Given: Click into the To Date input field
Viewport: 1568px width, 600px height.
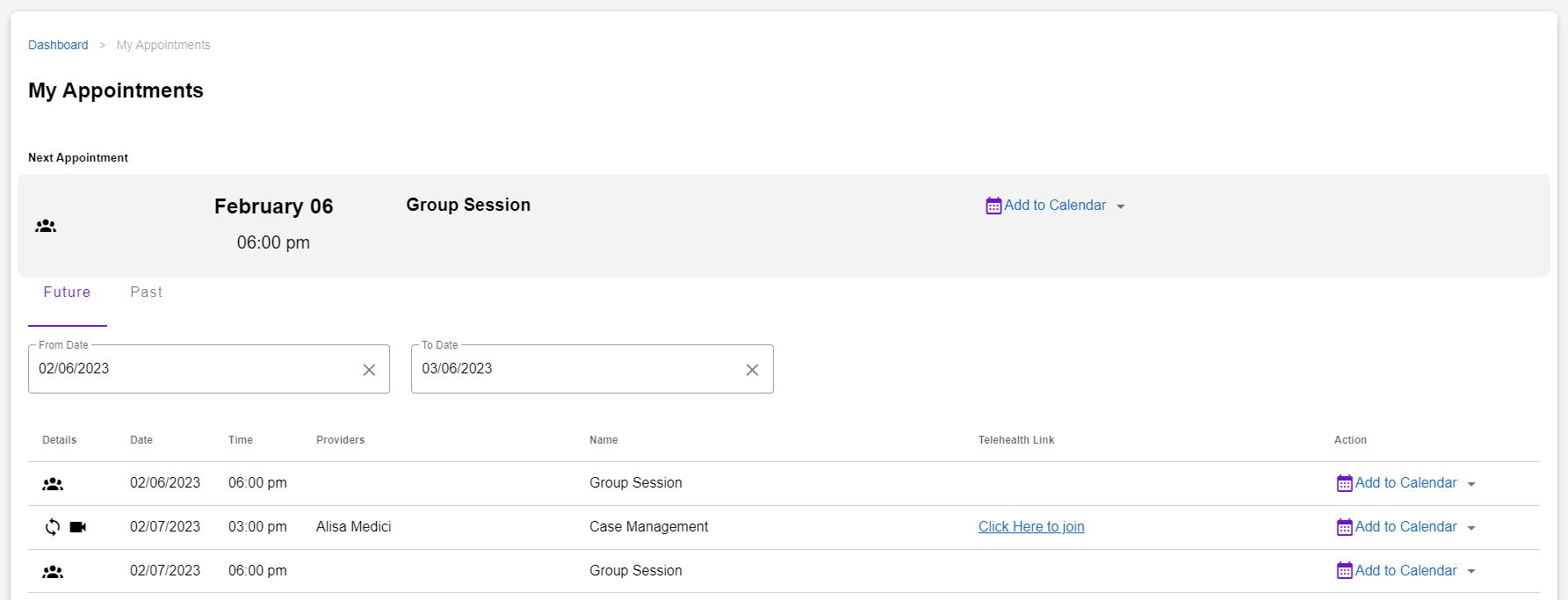Looking at the screenshot, I should 575,369.
